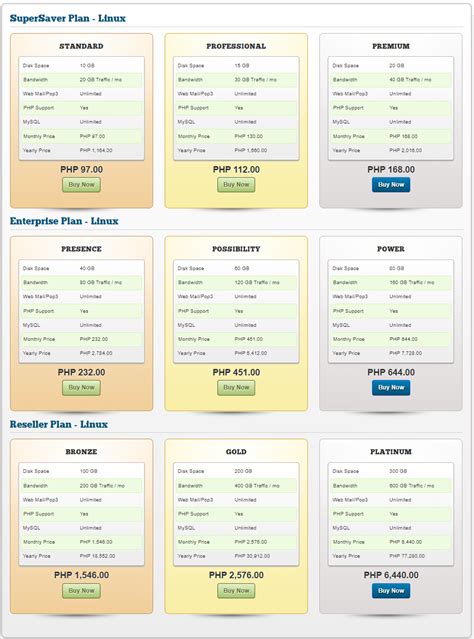Buy the Possibility enterprise plan

click(236, 388)
